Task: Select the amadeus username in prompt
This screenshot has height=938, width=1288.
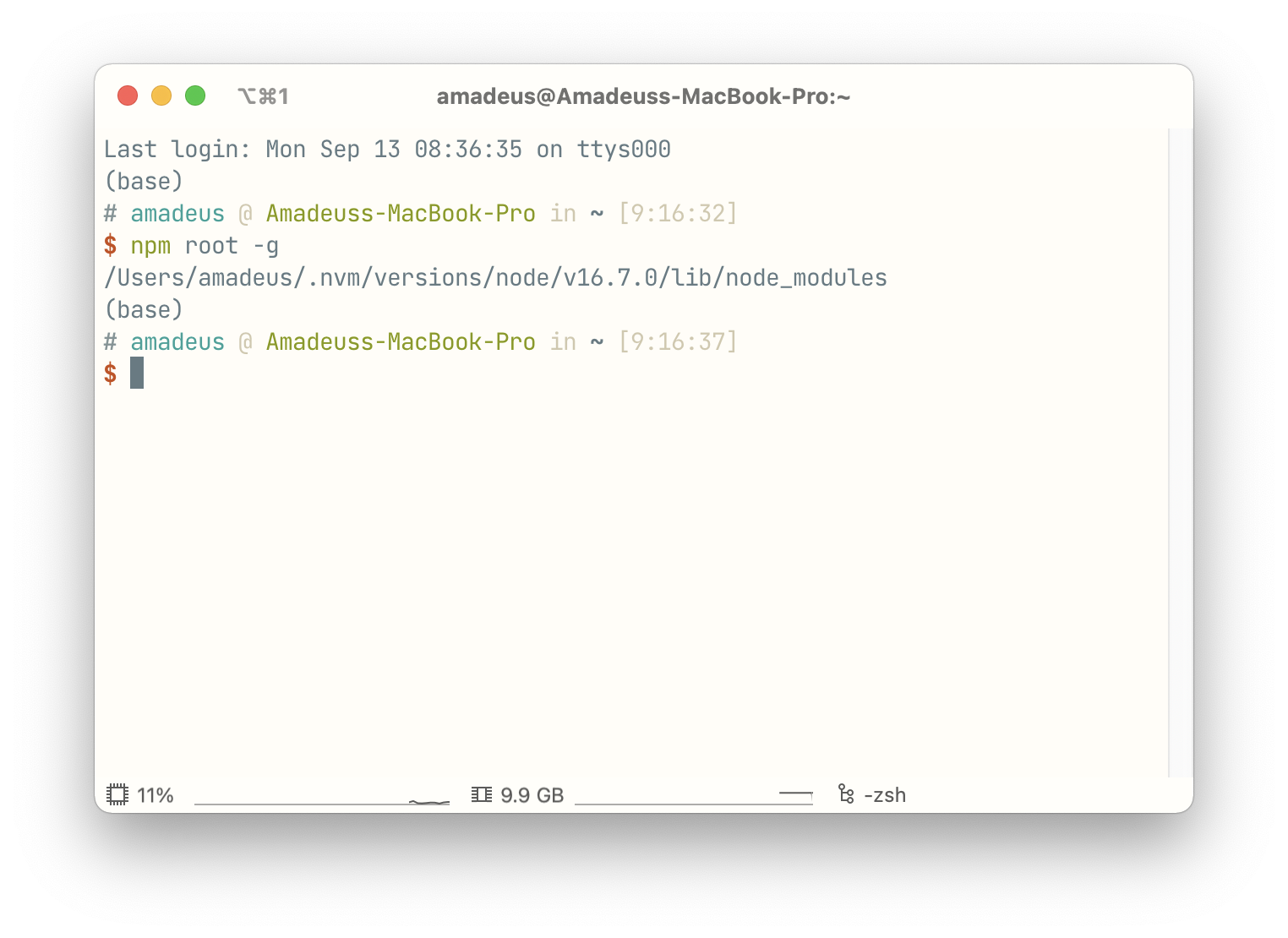Action: coord(177,341)
